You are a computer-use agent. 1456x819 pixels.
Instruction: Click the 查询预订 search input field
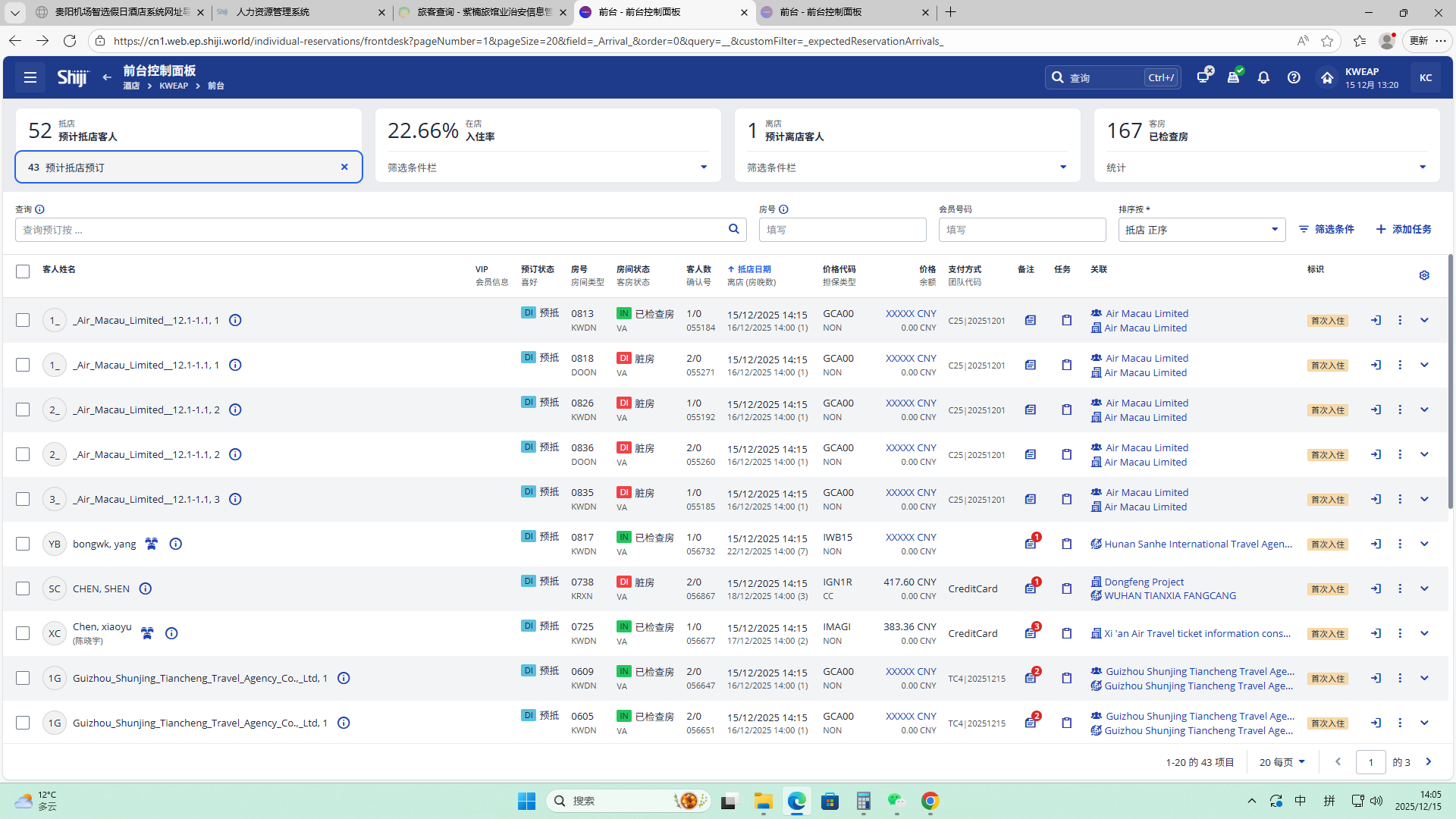tap(372, 230)
